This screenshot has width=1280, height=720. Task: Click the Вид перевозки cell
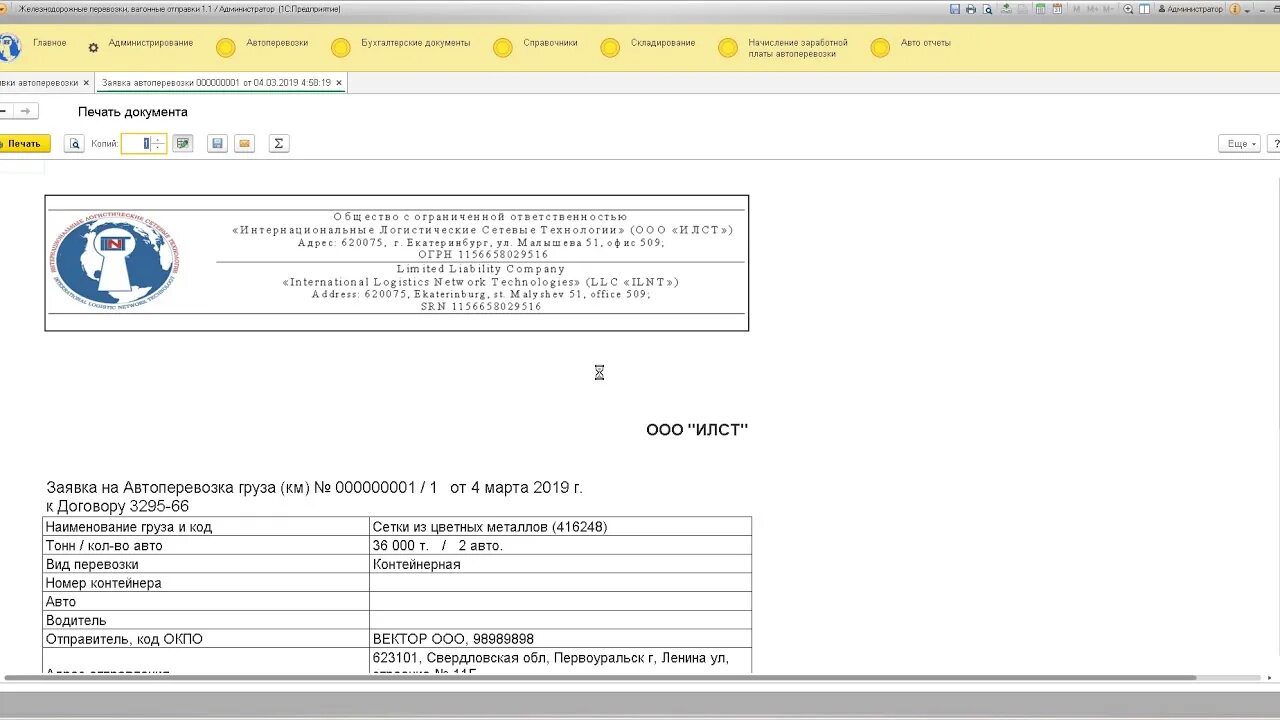(x=206, y=564)
